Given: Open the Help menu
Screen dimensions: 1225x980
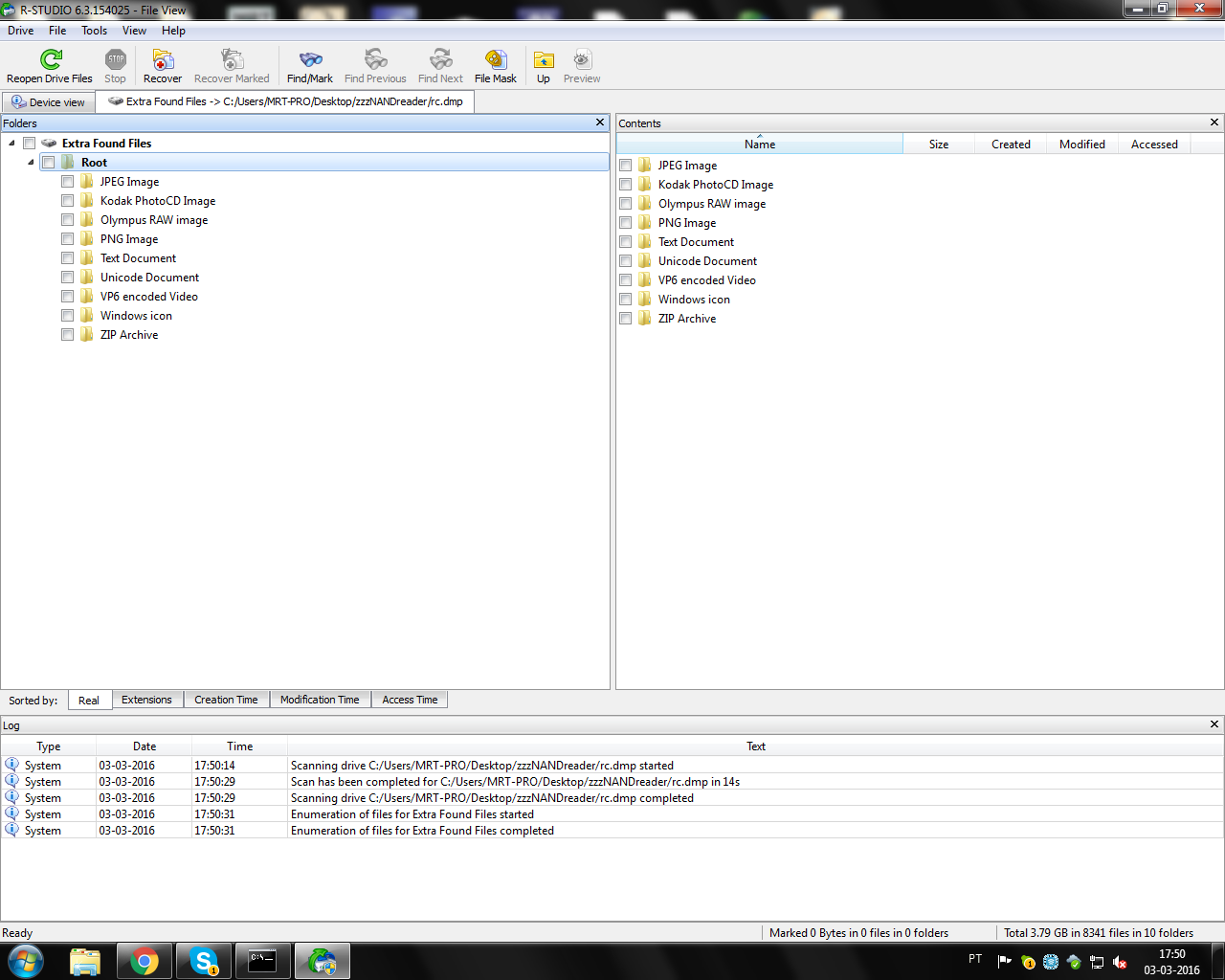Looking at the screenshot, I should tap(173, 31).
